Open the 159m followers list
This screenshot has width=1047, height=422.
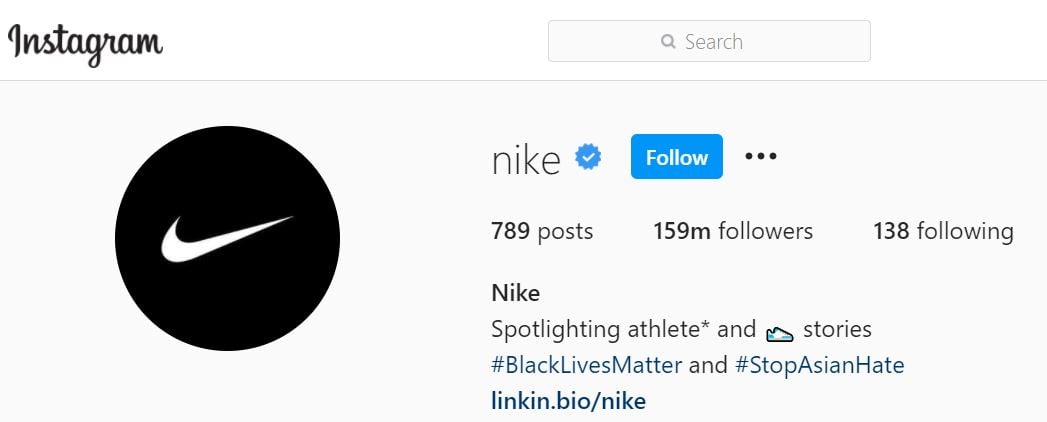pyautogui.click(x=733, y=232)
